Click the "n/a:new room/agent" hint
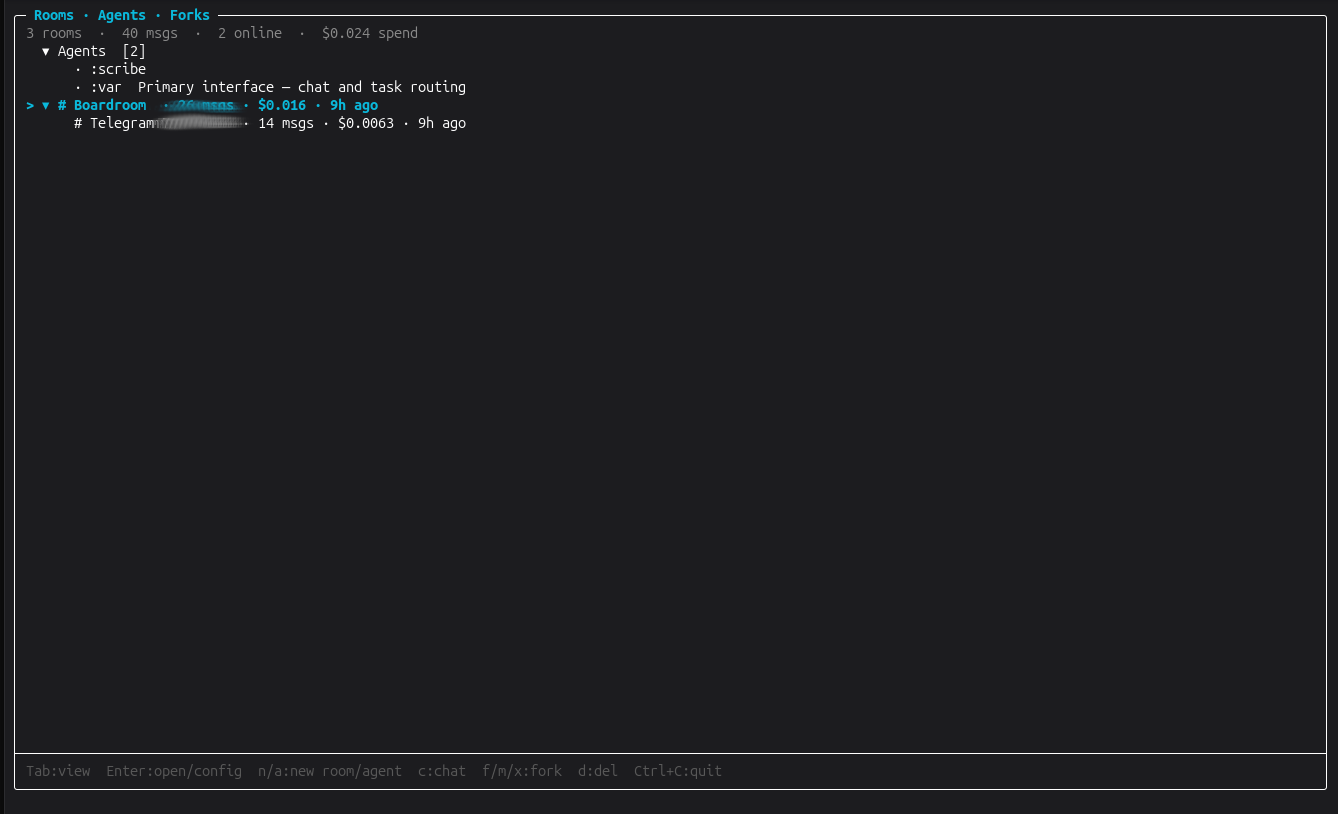The width and height of the screenshot is (1338, 814). (330, 771)
